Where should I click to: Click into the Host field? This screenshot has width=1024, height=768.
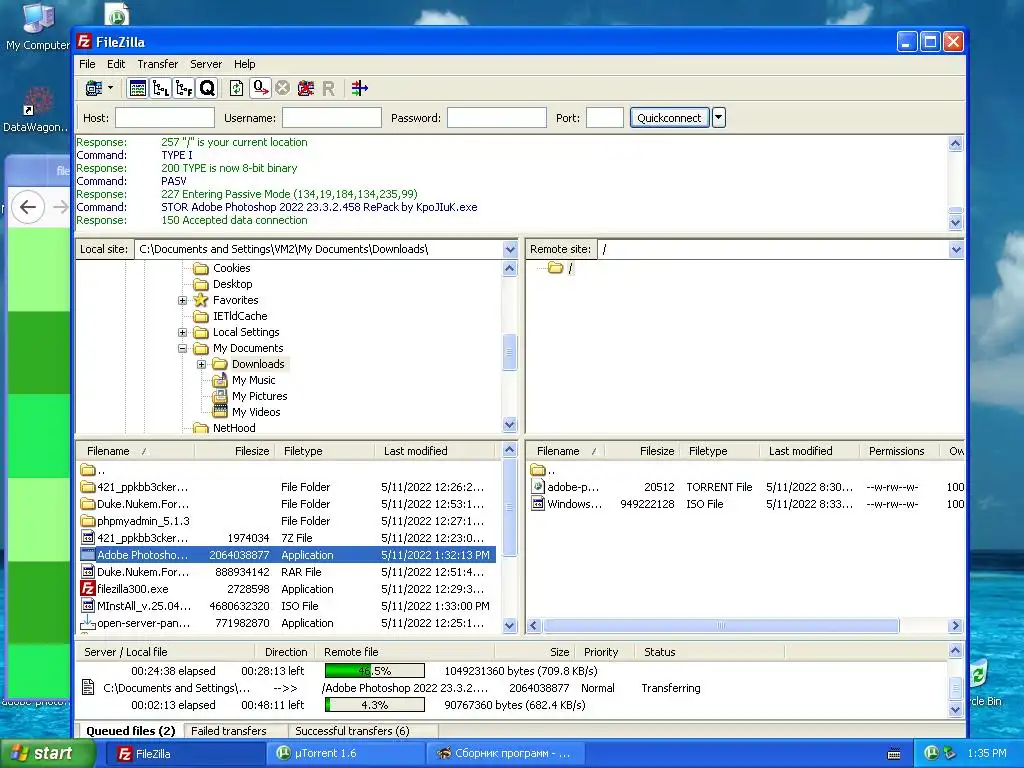coord(165,118)
